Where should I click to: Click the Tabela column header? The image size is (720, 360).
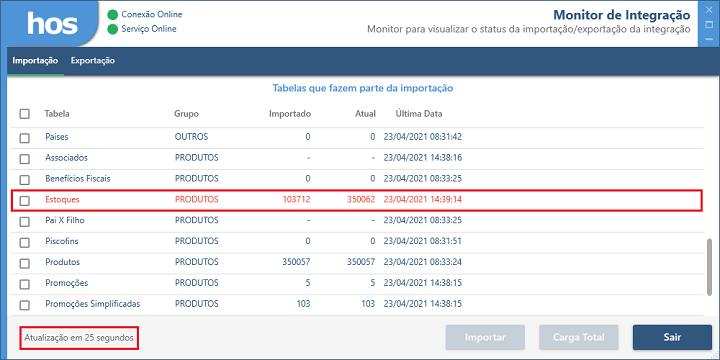click(x=57, y=114)
